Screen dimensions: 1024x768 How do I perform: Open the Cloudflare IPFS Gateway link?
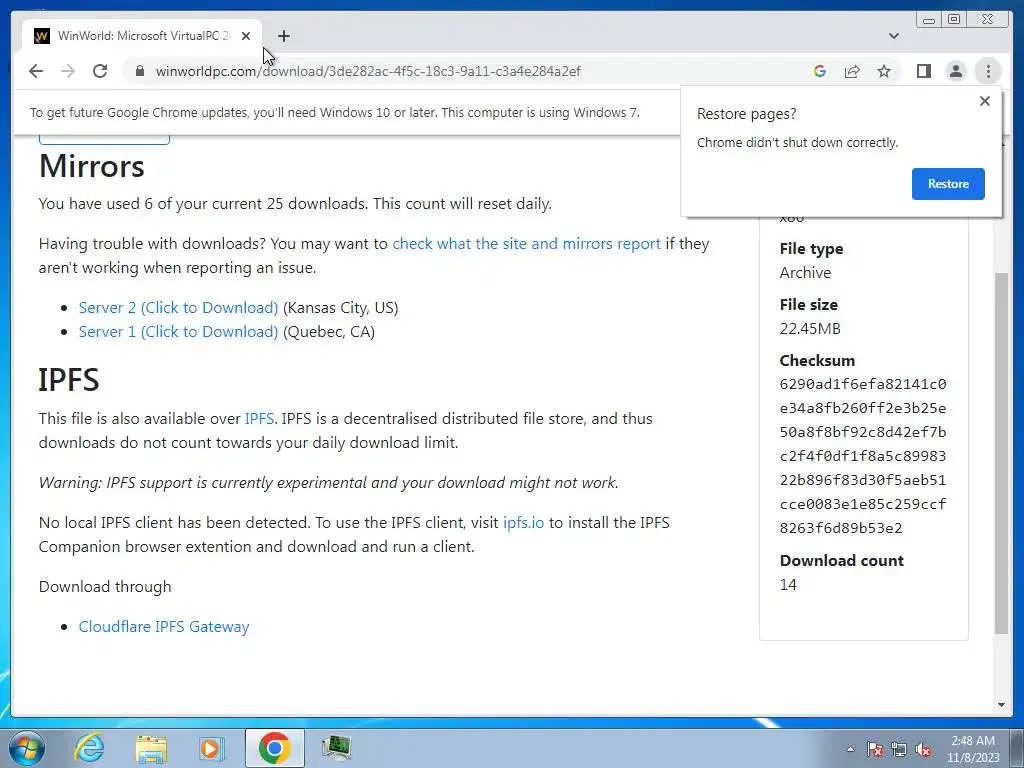164,627
